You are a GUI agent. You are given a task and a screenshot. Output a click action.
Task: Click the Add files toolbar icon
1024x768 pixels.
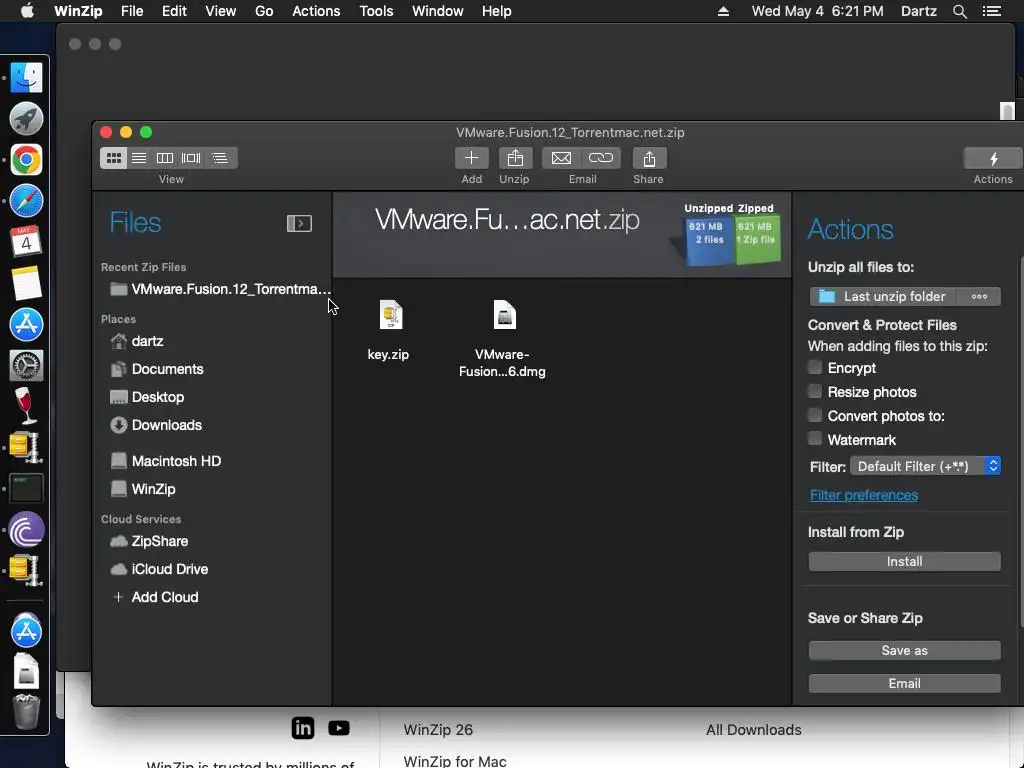472,158
